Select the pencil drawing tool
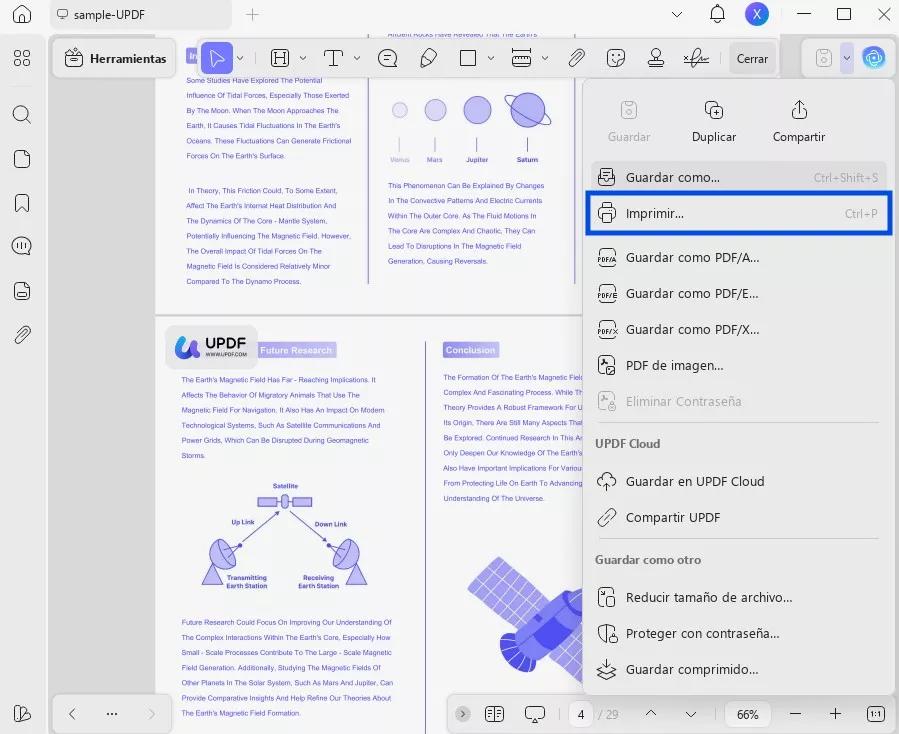Viewport: 899px width, 734px height. (x=428, y=58)
